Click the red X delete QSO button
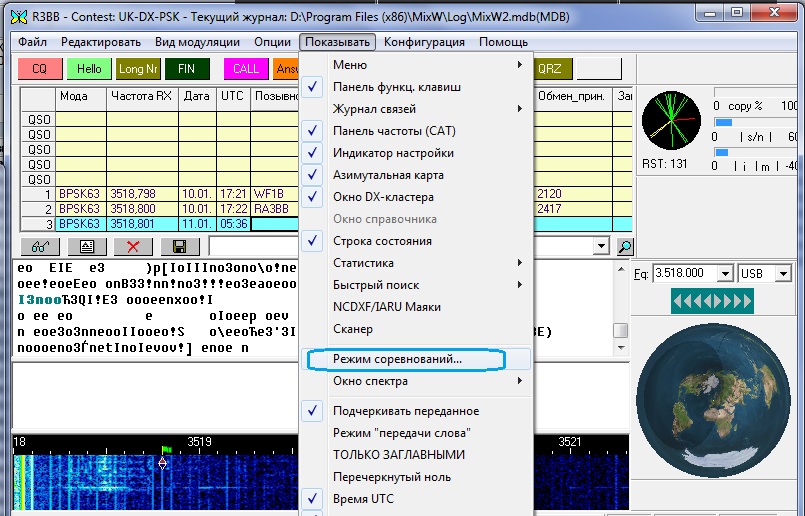The width and height of the screenshot is (805, 516). pos(132,246)
